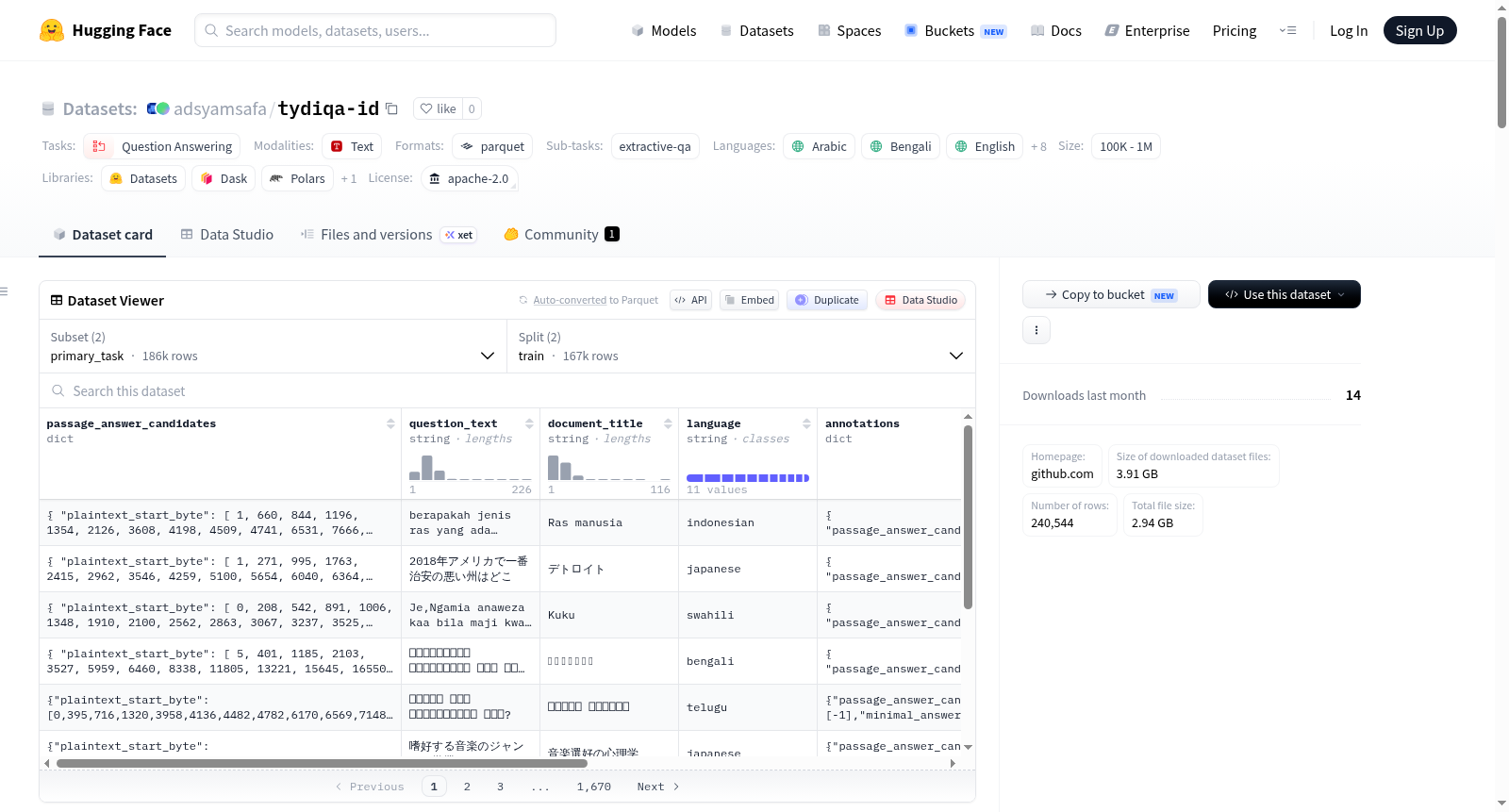Sort the language column with sort arrows
The height and width of the screenshot is (812, 1509).
pos(806,424)
